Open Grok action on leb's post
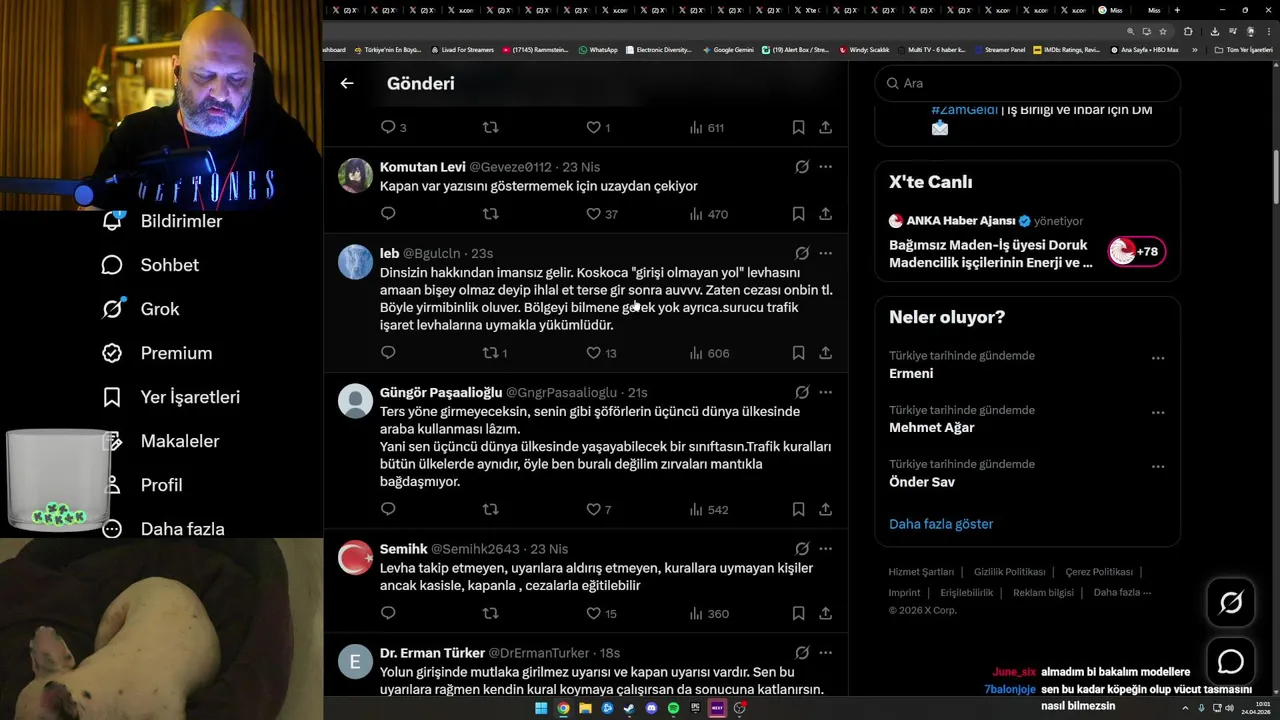The height and width of the screenshot is (720, 1280). point(802,253)
